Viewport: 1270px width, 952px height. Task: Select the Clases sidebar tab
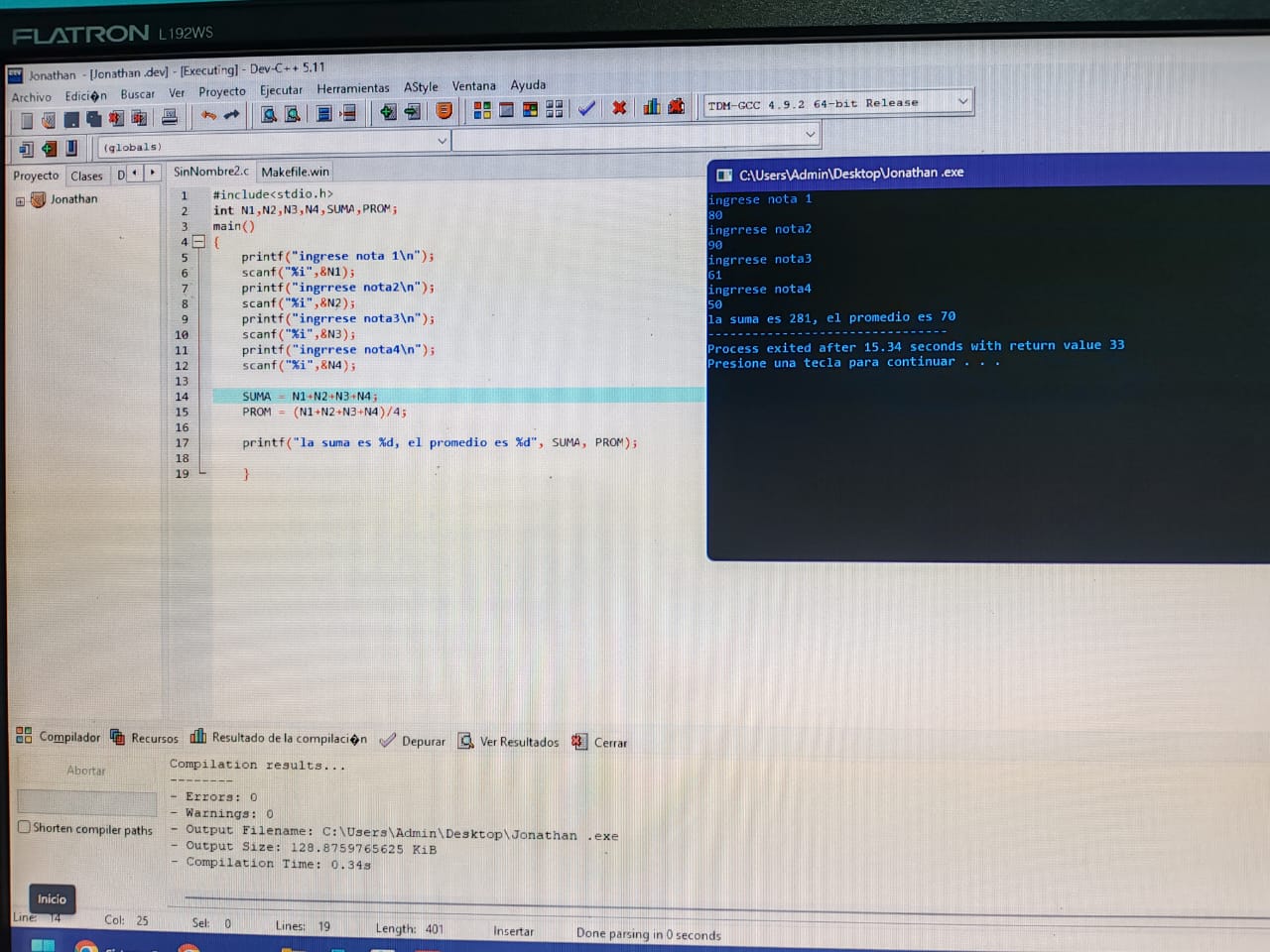[86, 176]
